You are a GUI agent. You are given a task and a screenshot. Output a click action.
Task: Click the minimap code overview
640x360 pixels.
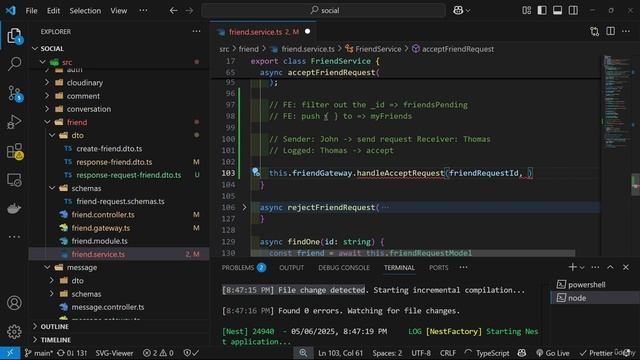click(x=617, y=102)
